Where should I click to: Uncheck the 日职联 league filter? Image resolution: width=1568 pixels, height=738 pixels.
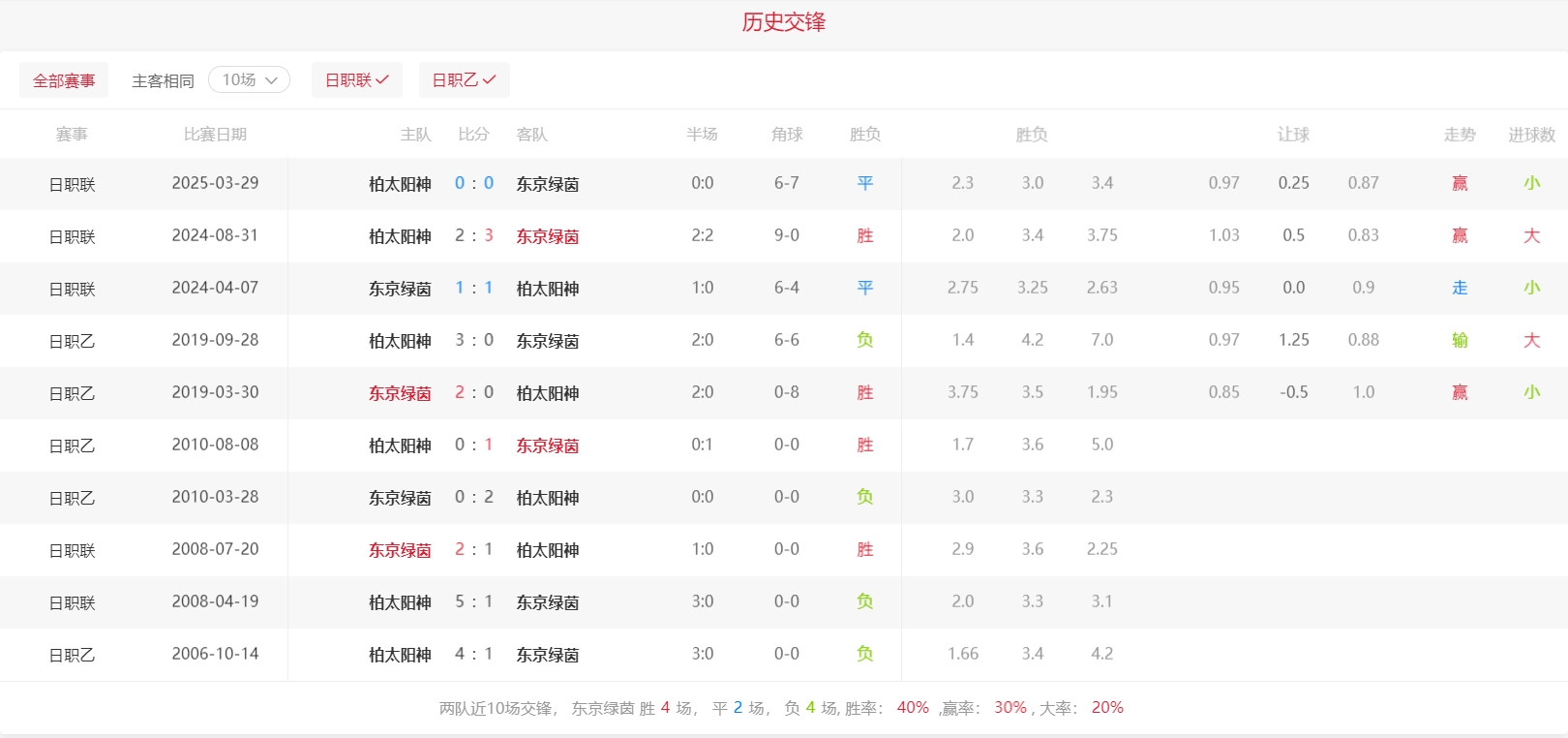tap(356, 79)
